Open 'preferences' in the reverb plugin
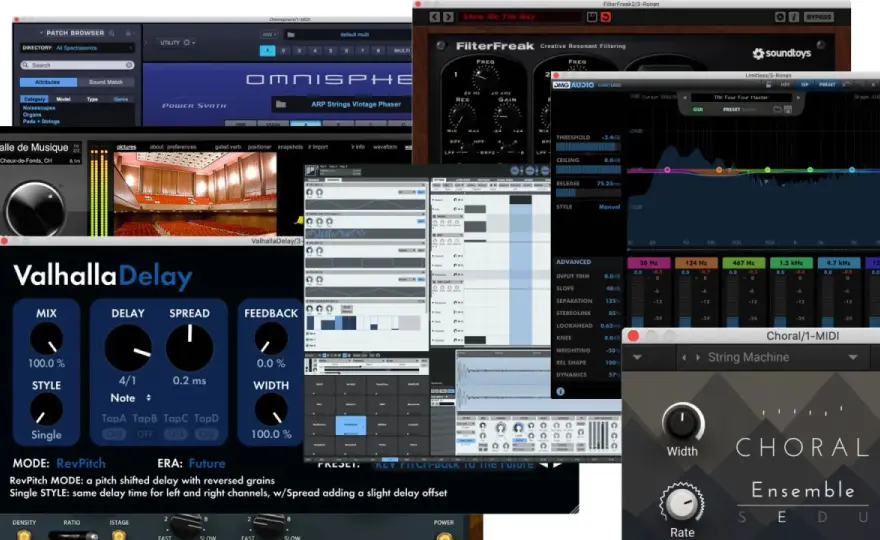The height and width of the screenshot is (540, 880). 181,147
